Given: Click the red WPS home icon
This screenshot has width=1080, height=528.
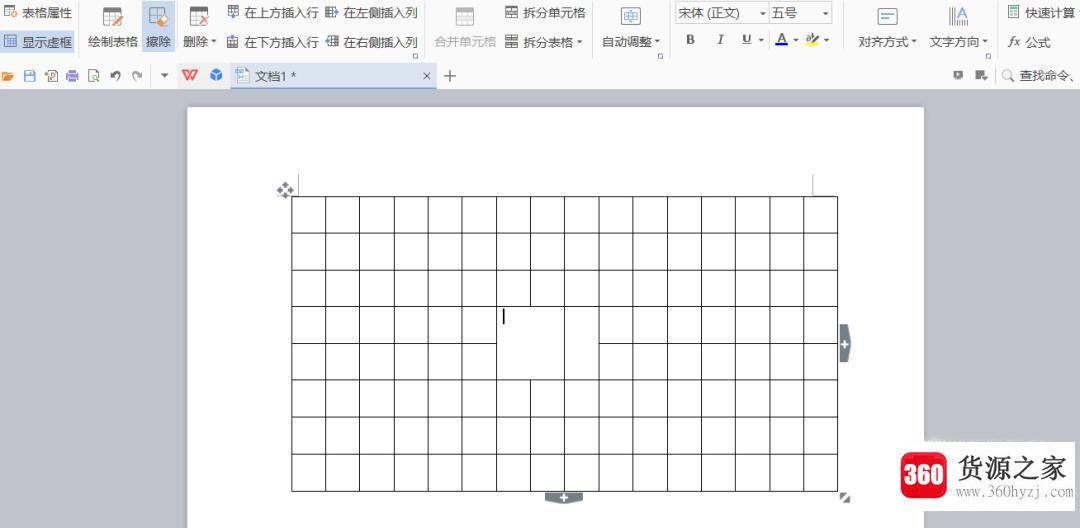Looking at the screenshot, I should 189,76.
